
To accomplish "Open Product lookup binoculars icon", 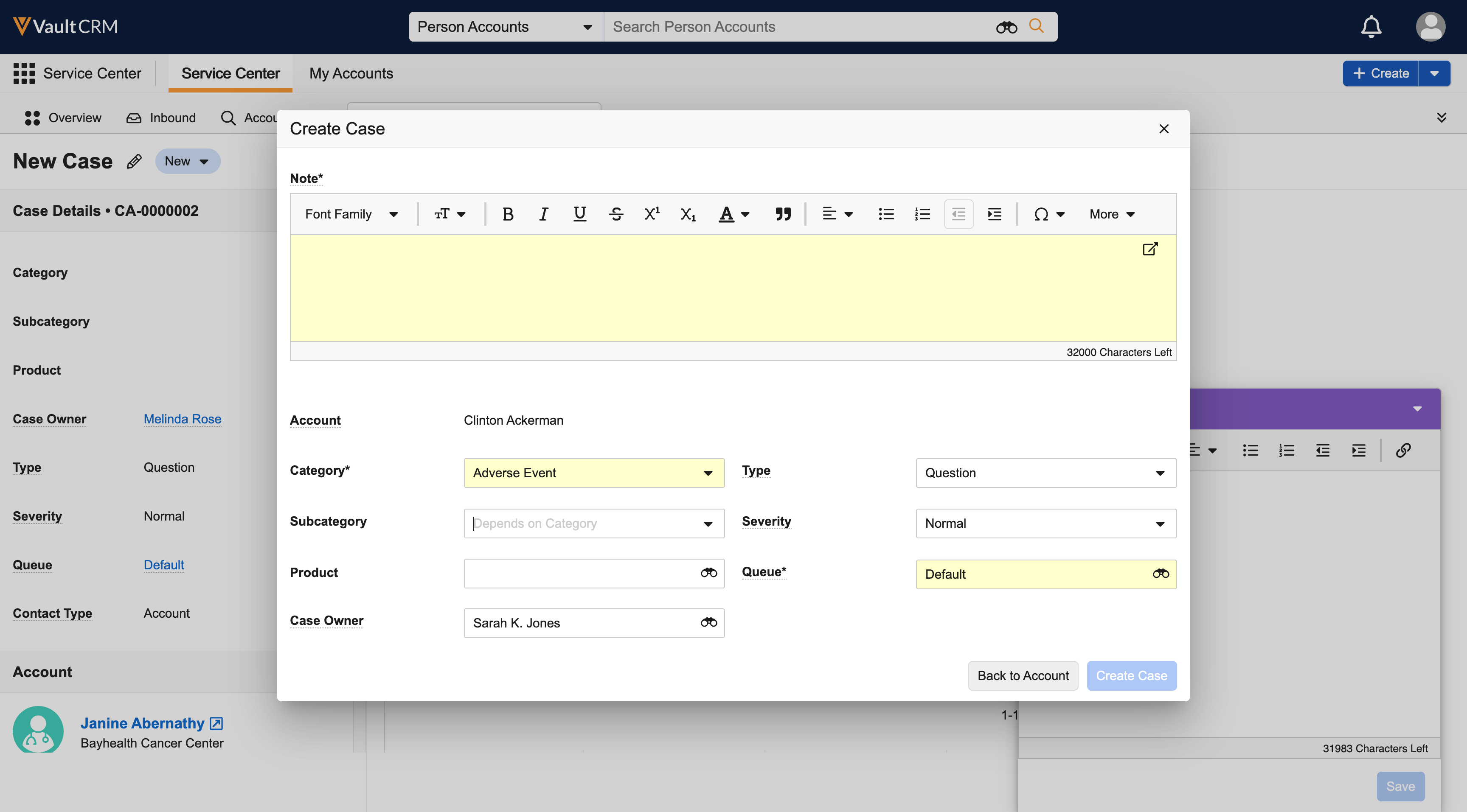I will pyautogui.click(x=708, y=572).
